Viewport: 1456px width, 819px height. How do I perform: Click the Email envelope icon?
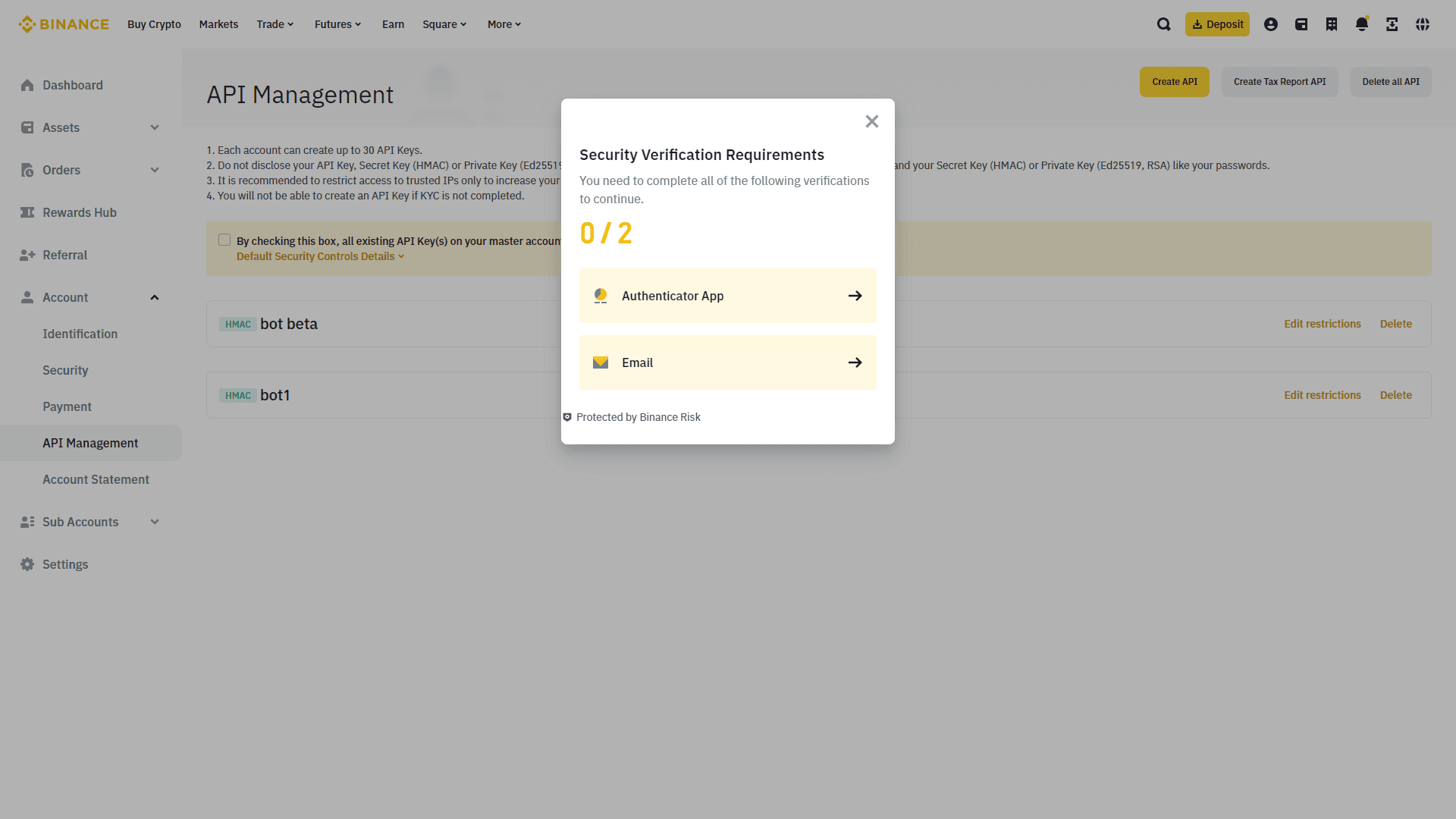(x=601, y=362)
